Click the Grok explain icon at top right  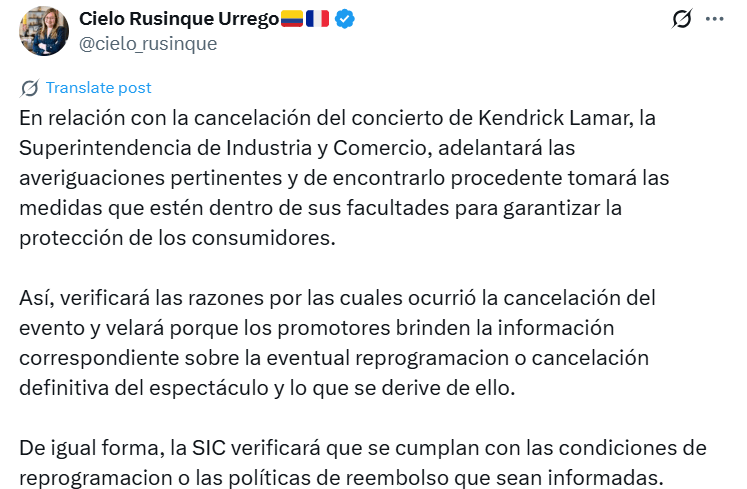tap(683, 19)
